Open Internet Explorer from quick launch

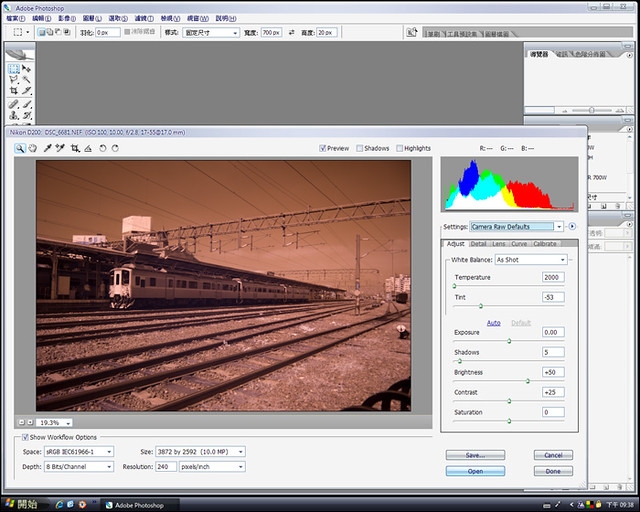click(59, 505)
